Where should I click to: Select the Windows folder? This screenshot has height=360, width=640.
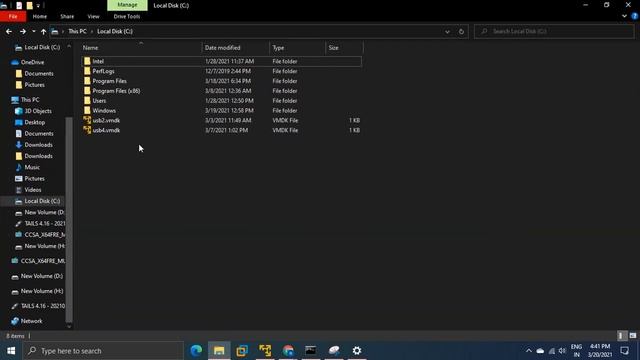pyautogui.click(x=104, y=111)
